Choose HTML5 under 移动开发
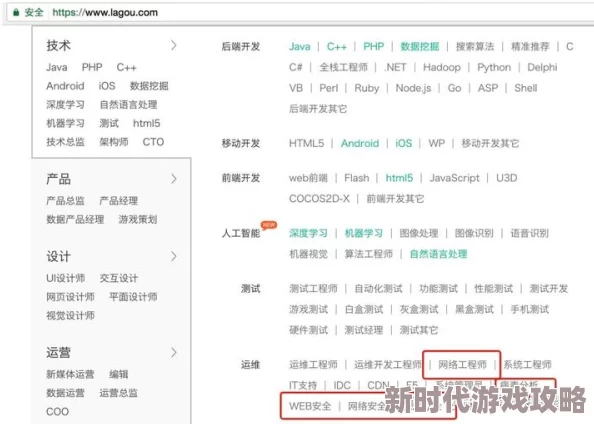Image resolution: width=594 pixels, height=424 pixels. 306,144
